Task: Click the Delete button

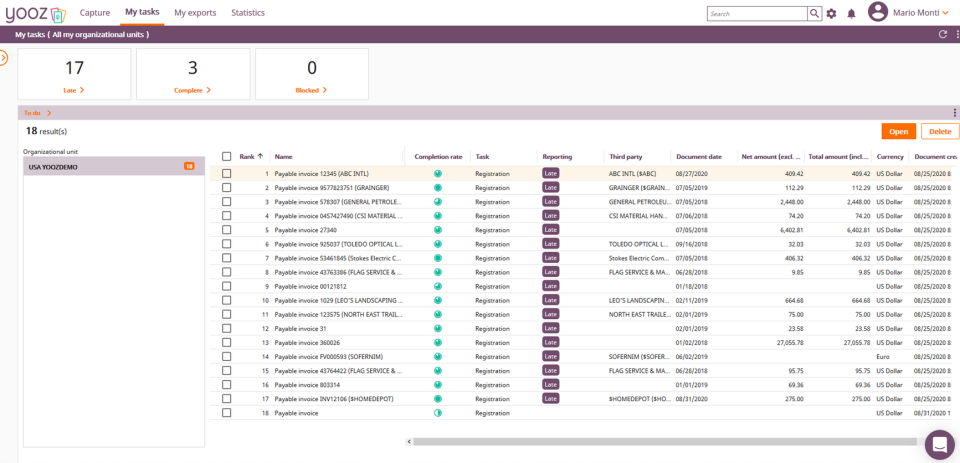Action: 940,131
